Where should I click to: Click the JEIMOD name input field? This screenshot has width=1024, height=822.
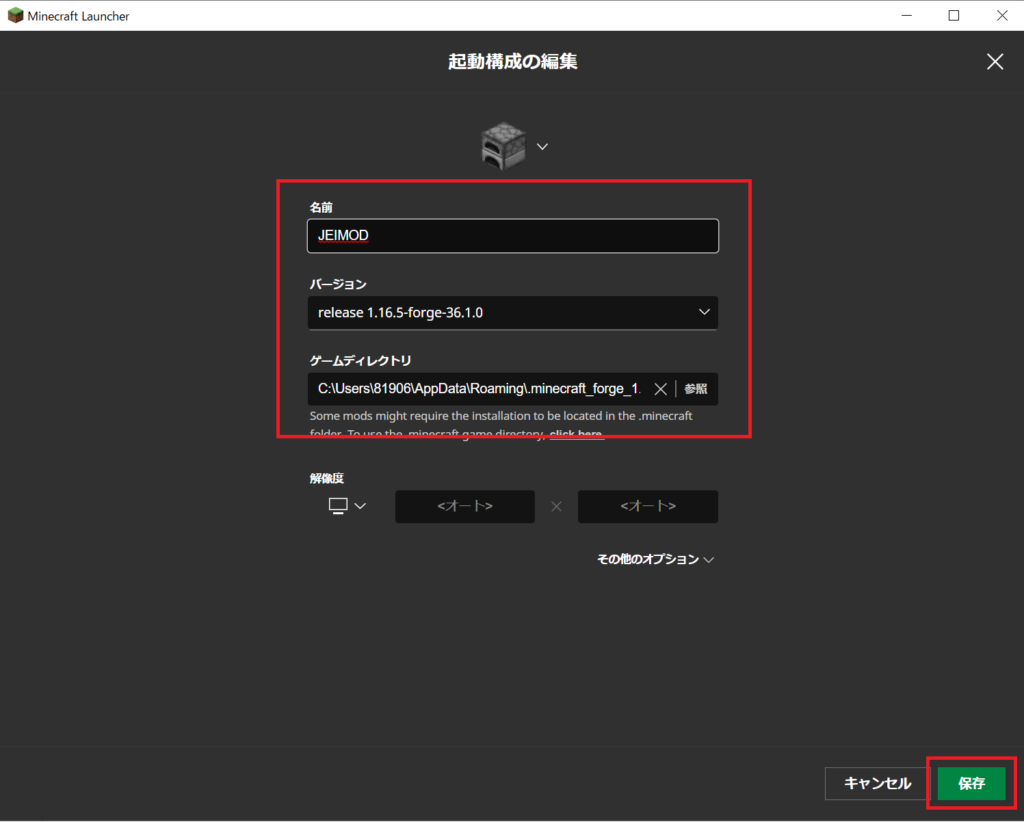[512, 235]
